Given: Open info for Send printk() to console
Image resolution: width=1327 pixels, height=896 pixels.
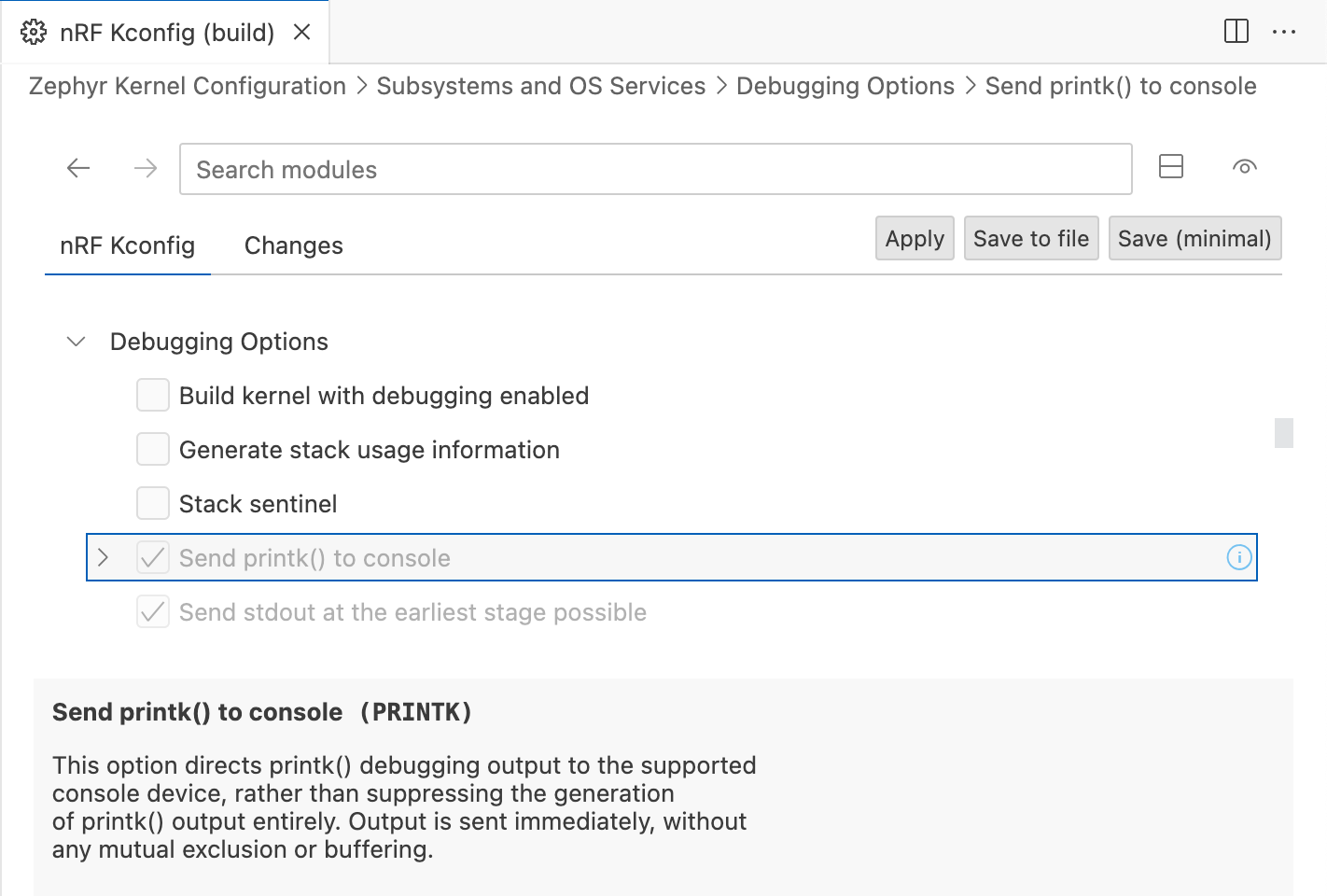Looking at the screenshot, I should point(1238,558).
